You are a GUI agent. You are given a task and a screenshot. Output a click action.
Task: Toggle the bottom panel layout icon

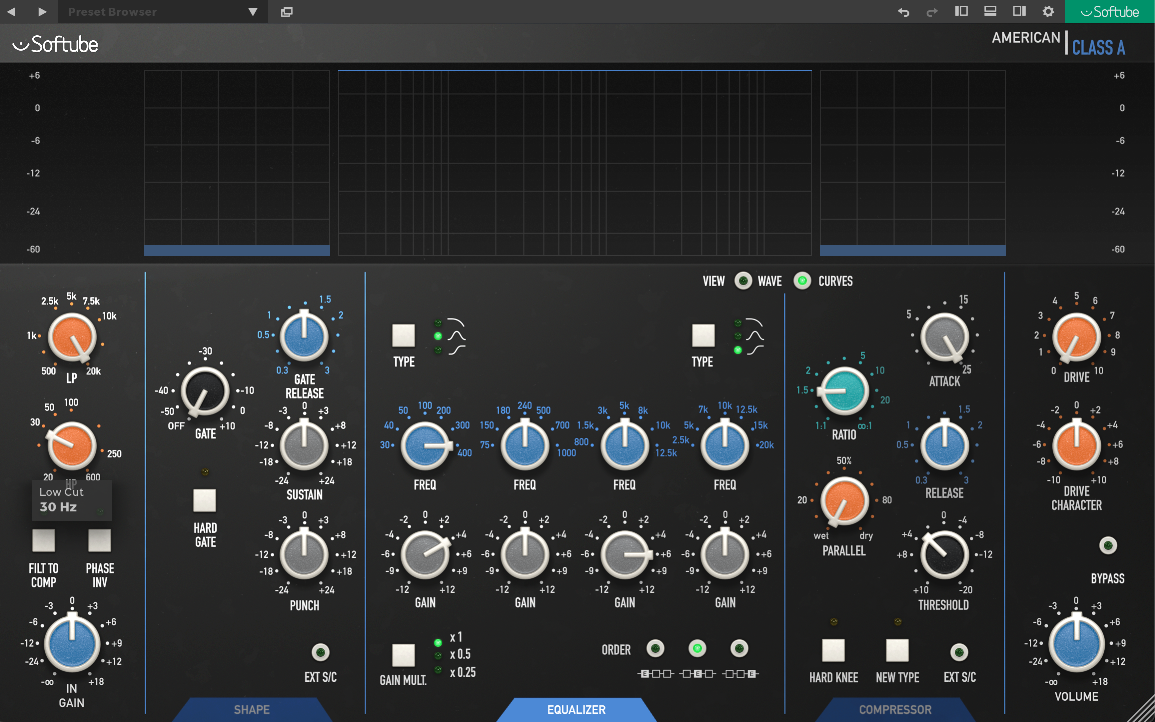pos(990,11)
